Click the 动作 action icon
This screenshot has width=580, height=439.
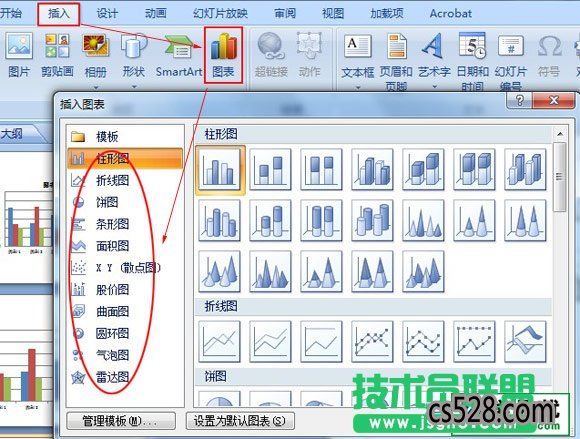[x=309, y=55]
